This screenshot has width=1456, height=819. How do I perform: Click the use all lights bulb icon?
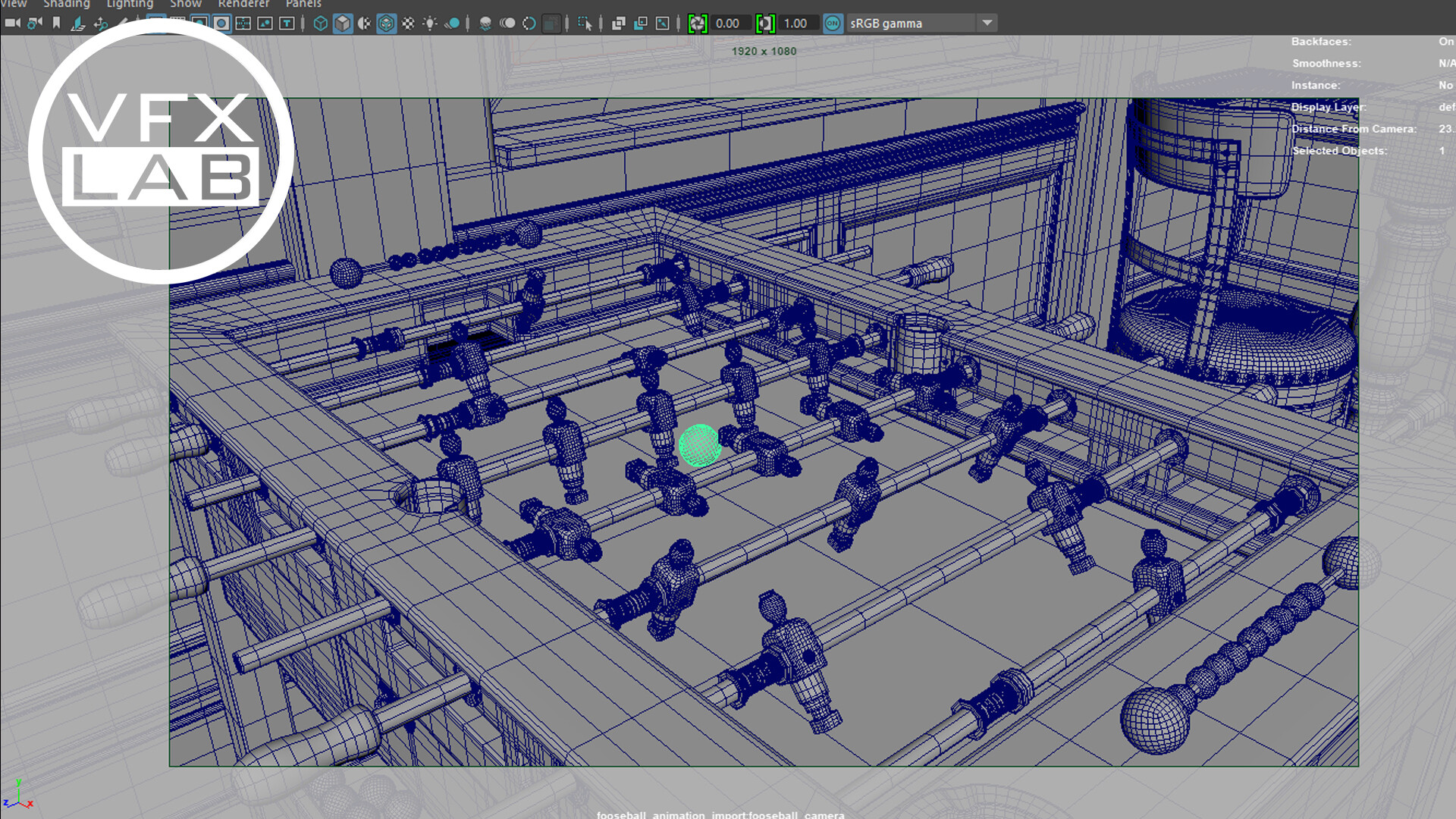(x=430, y=24)
